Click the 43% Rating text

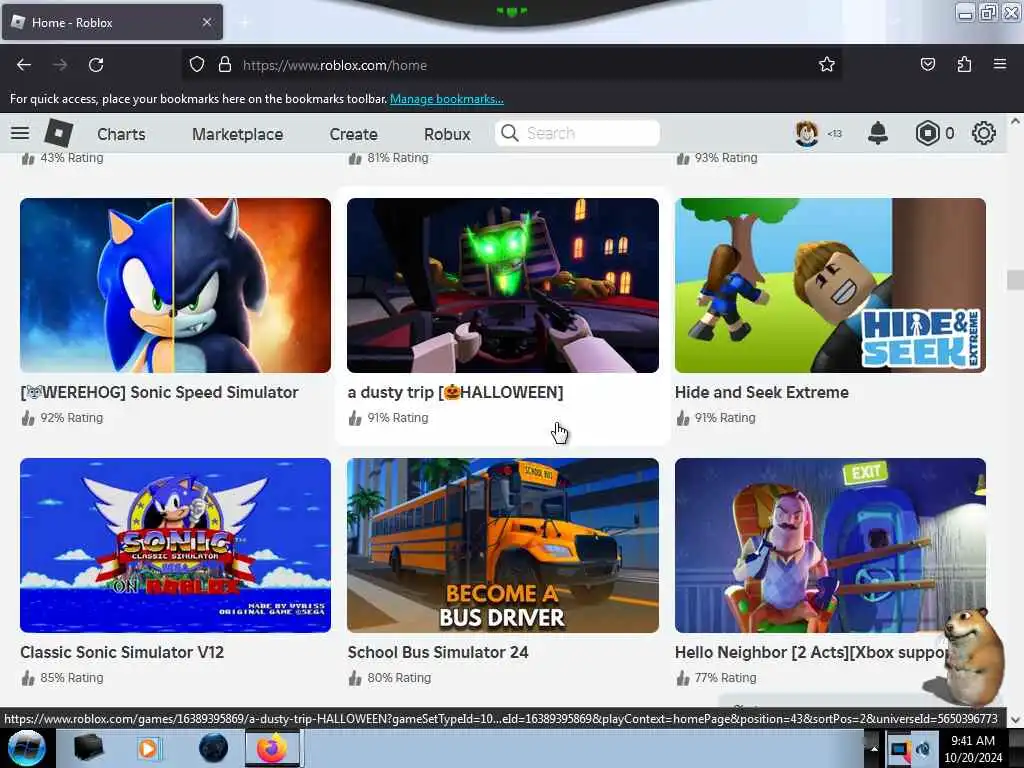pyautogui.click(x=72, y=157)
